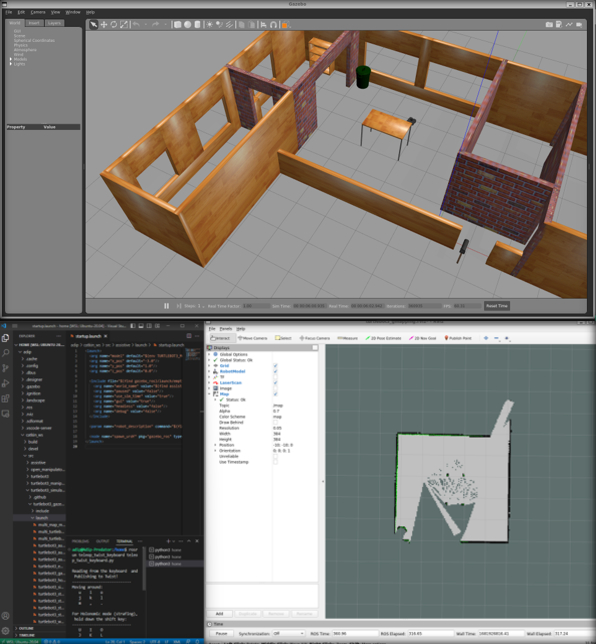Select the Gazebo translate mode tool

click(104, 25)
